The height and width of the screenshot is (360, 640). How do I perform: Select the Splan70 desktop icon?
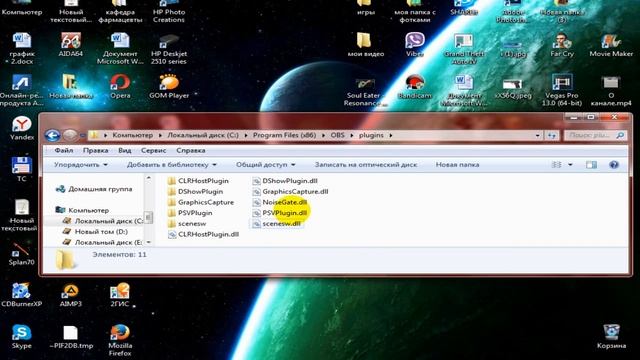coord(21,254)
